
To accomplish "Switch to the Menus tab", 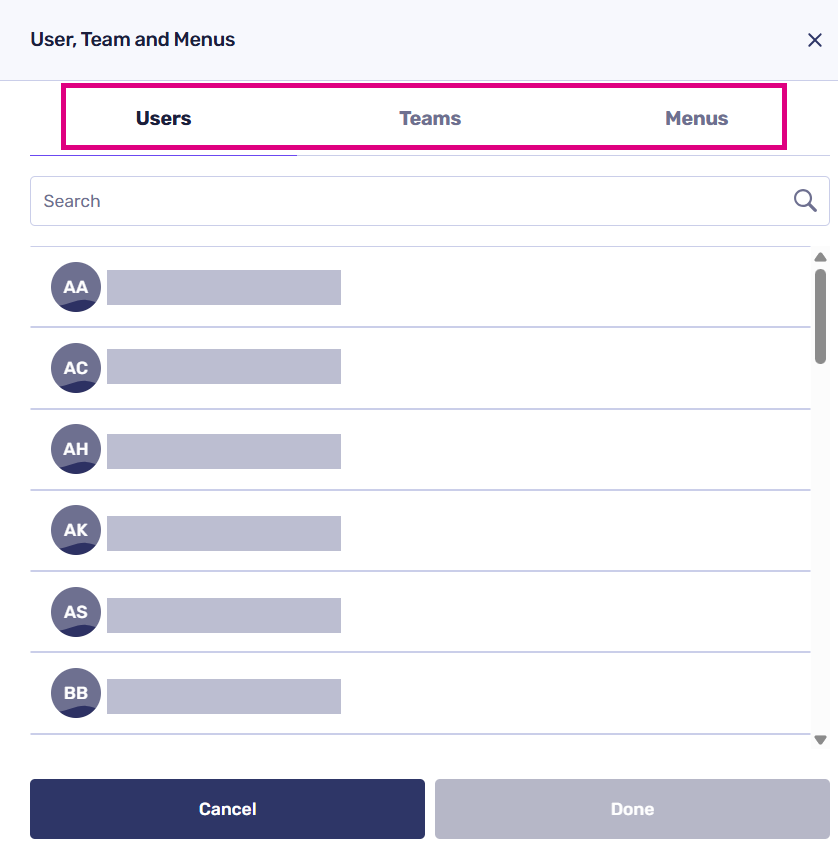I will pyautogui.click(x=697, y=119).
